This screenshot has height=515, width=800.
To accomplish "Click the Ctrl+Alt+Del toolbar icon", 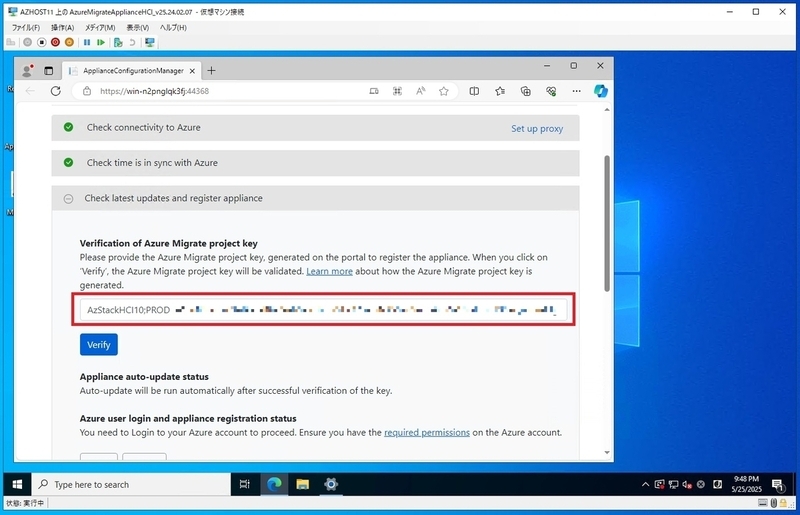I will click(11, 42).
